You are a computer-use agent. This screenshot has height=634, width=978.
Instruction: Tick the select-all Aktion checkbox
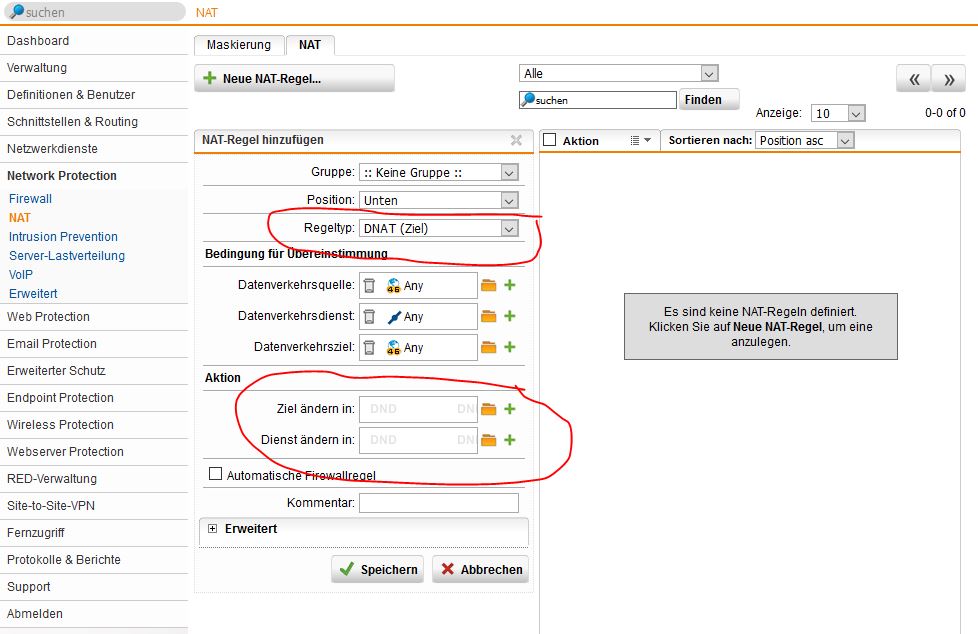pyautogui.click(x=550, y=141)
